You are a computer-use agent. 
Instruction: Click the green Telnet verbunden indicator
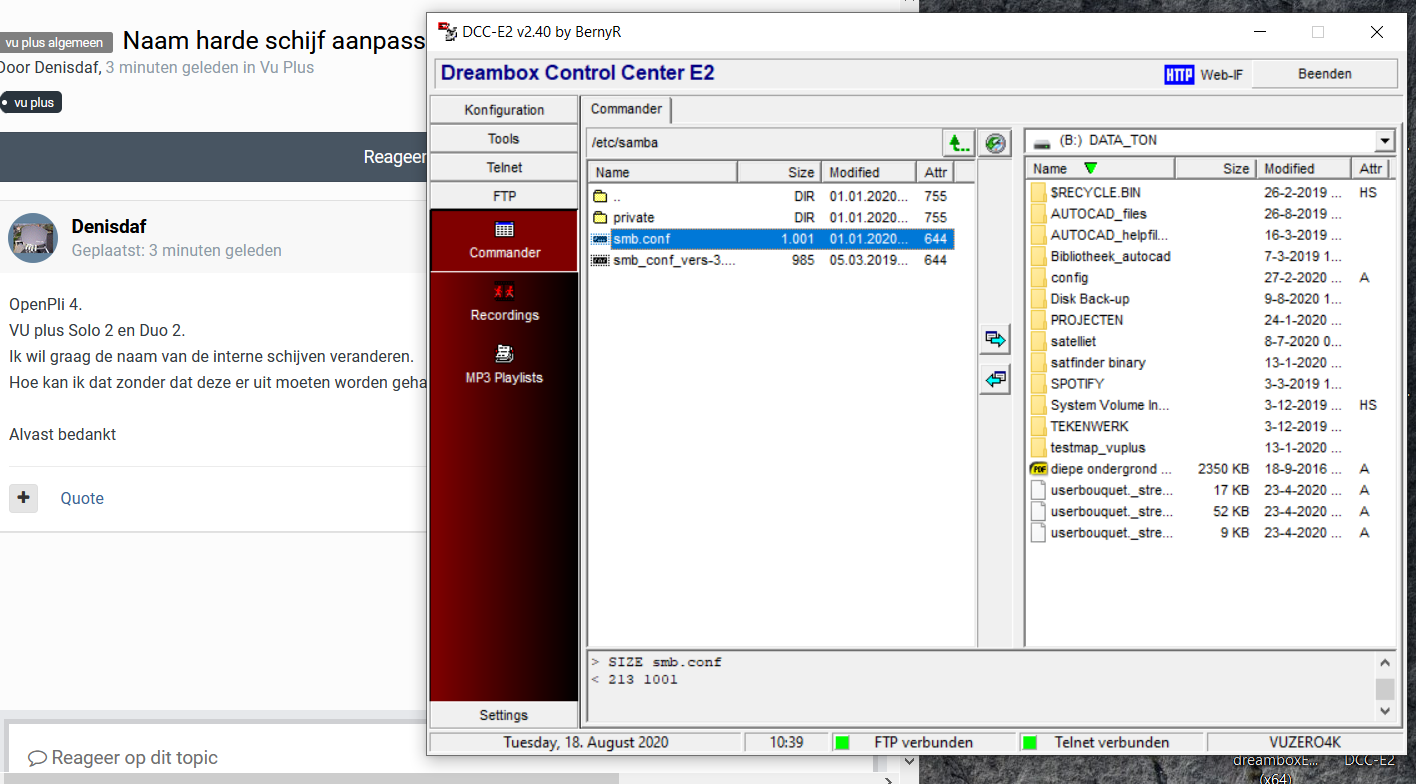(x=1029, y=742)
